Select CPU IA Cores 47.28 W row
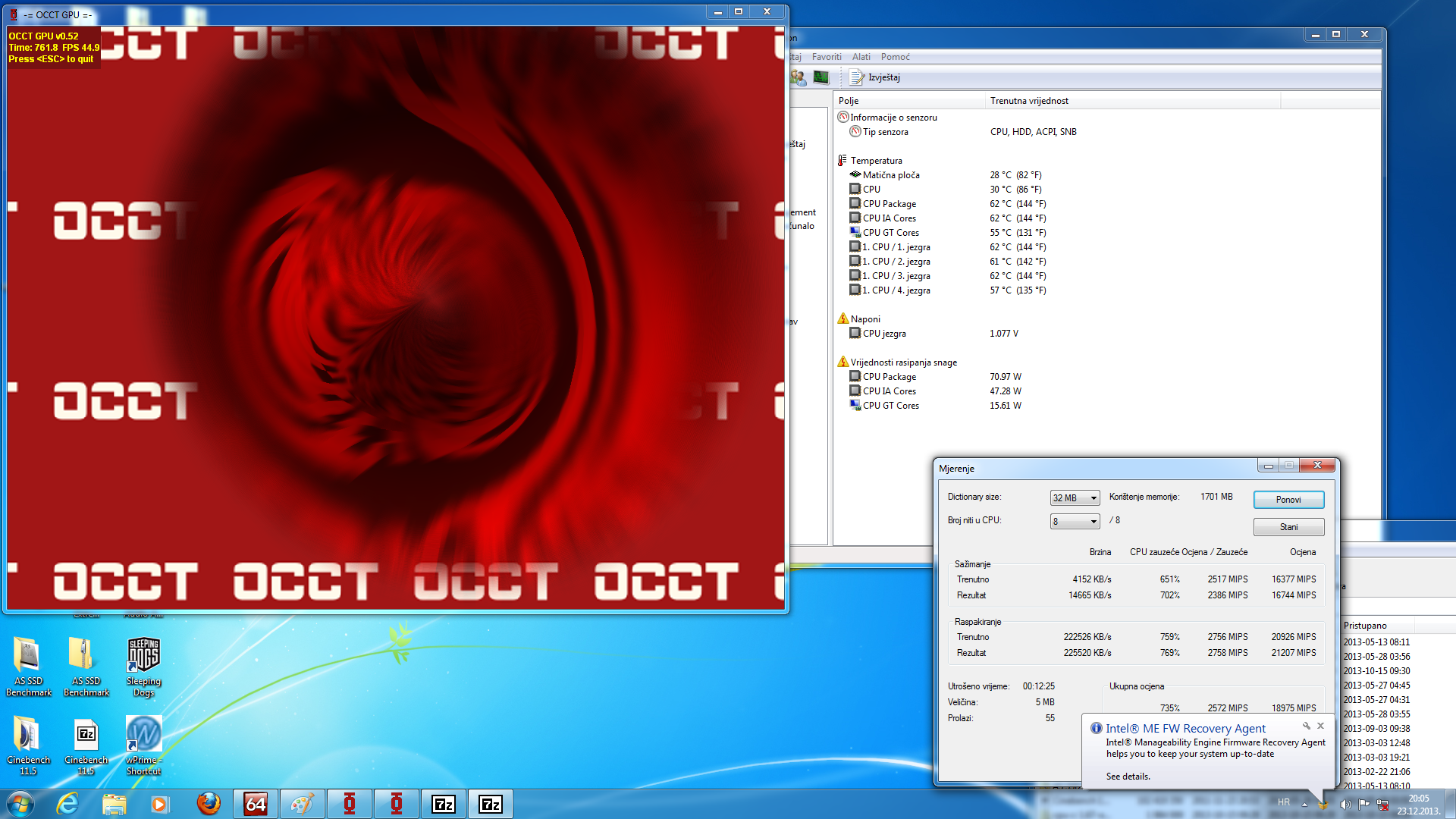1456x819 pixels. pyautogui.click(x=1107, y=391)
